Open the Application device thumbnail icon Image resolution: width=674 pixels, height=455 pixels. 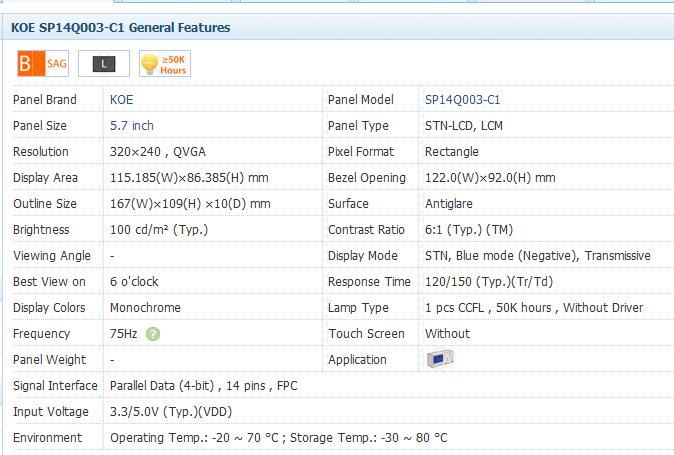(x=440, y=359)
